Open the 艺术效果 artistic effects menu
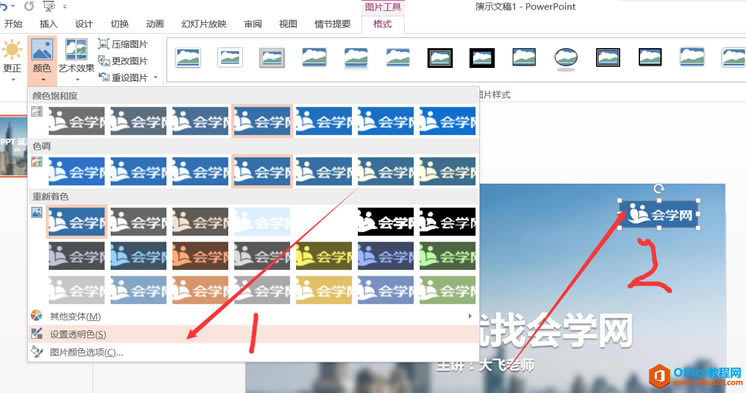The image size is (746, 393). 76,60
